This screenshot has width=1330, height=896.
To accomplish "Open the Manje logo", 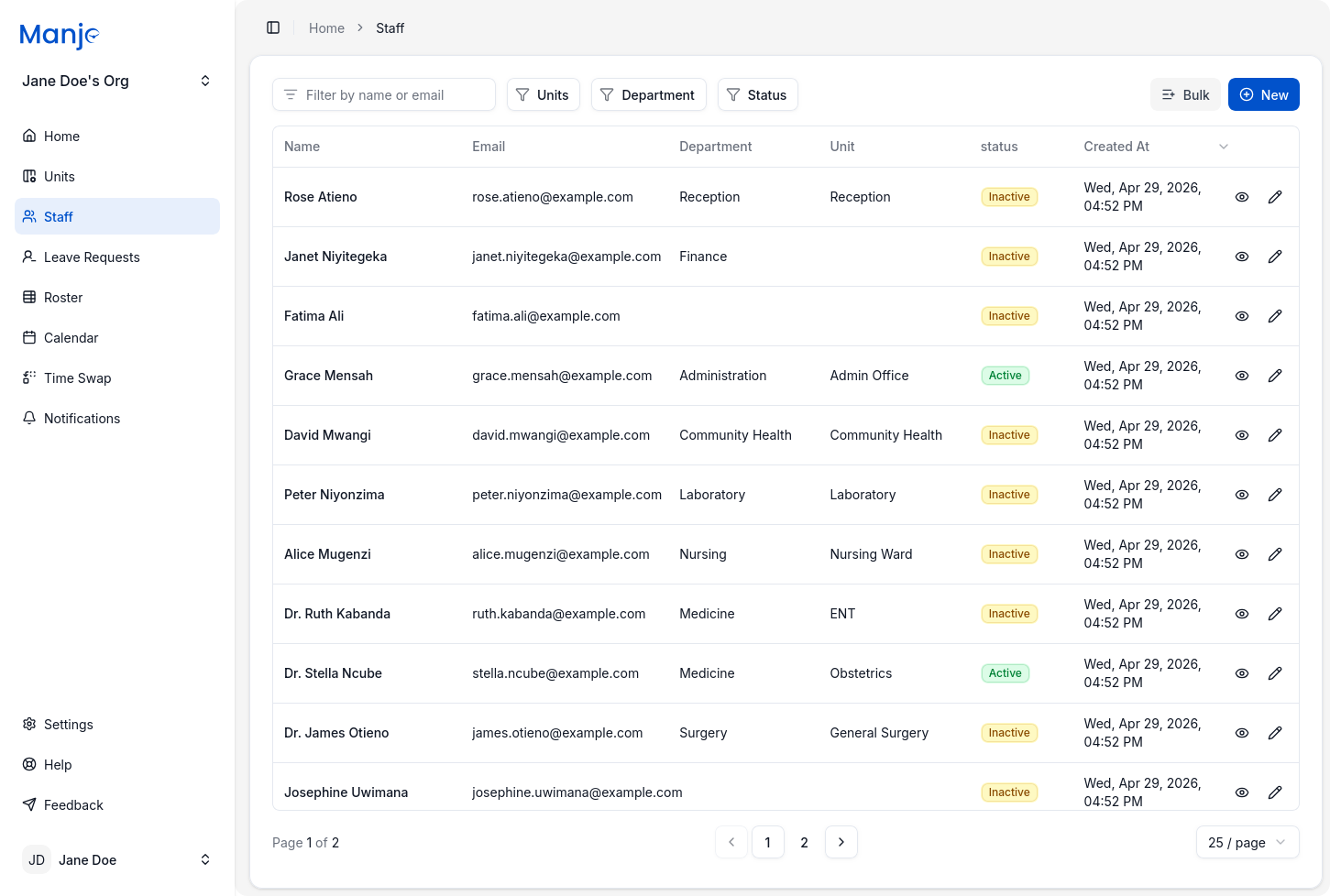I will click(60, 36).
